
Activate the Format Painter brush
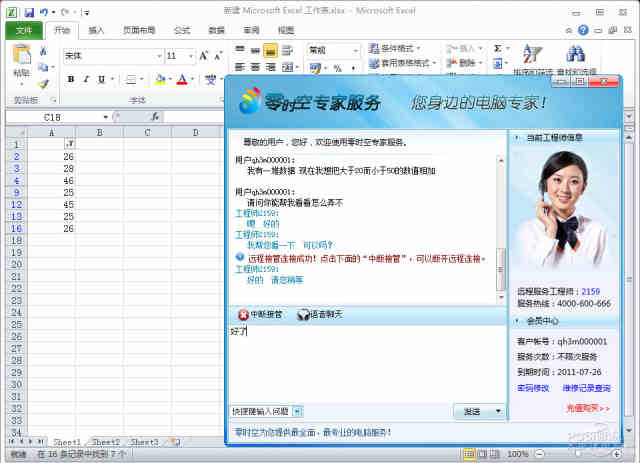pyautogui.click(x=44, y=84)
